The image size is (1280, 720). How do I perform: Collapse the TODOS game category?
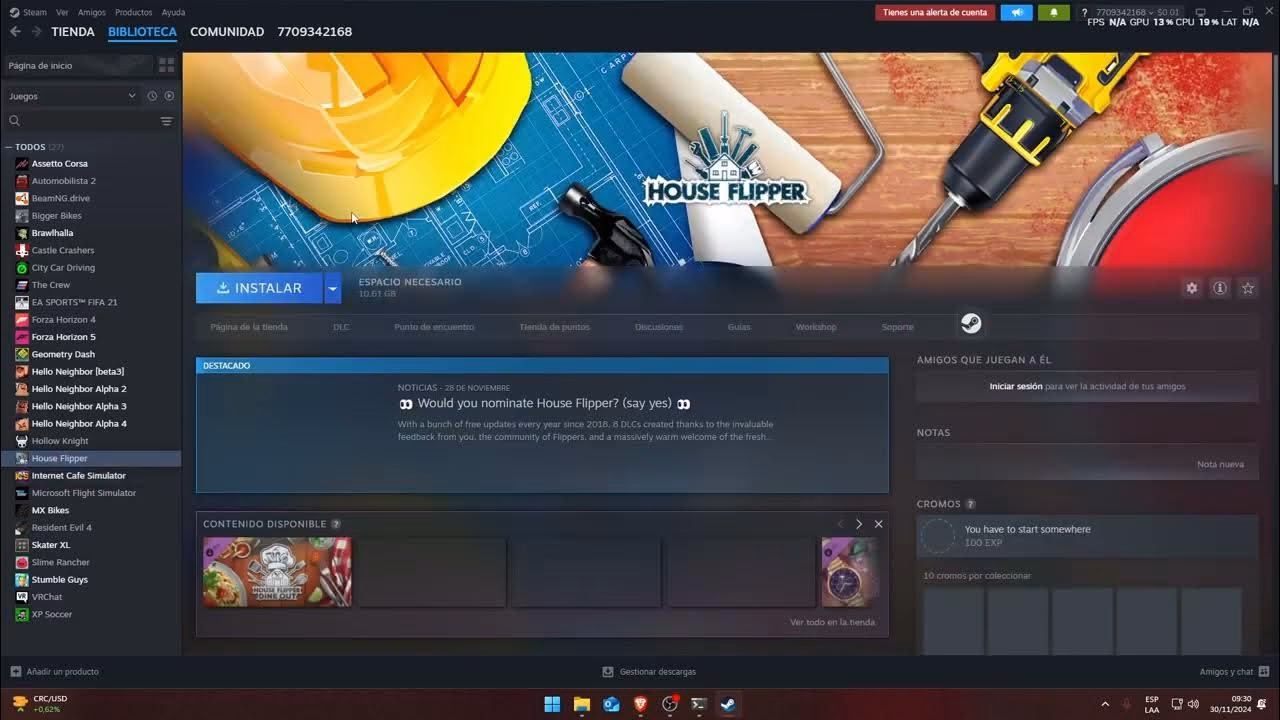[9, 147]
